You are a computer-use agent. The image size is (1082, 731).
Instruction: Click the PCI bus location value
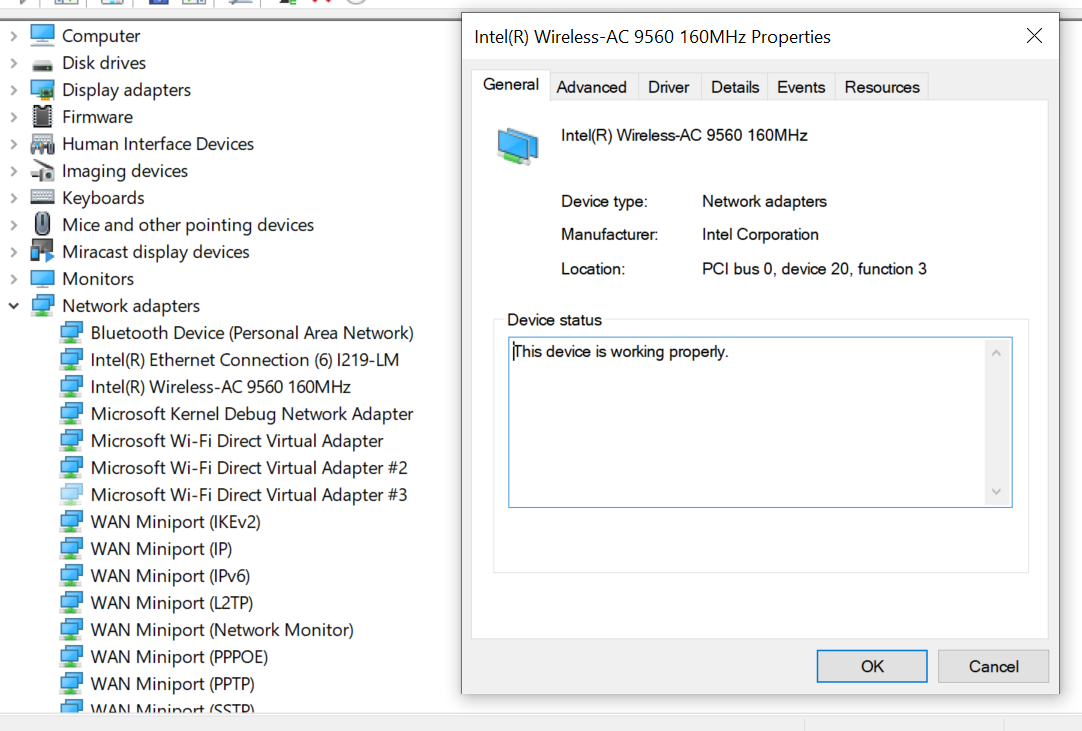point(814,269)
